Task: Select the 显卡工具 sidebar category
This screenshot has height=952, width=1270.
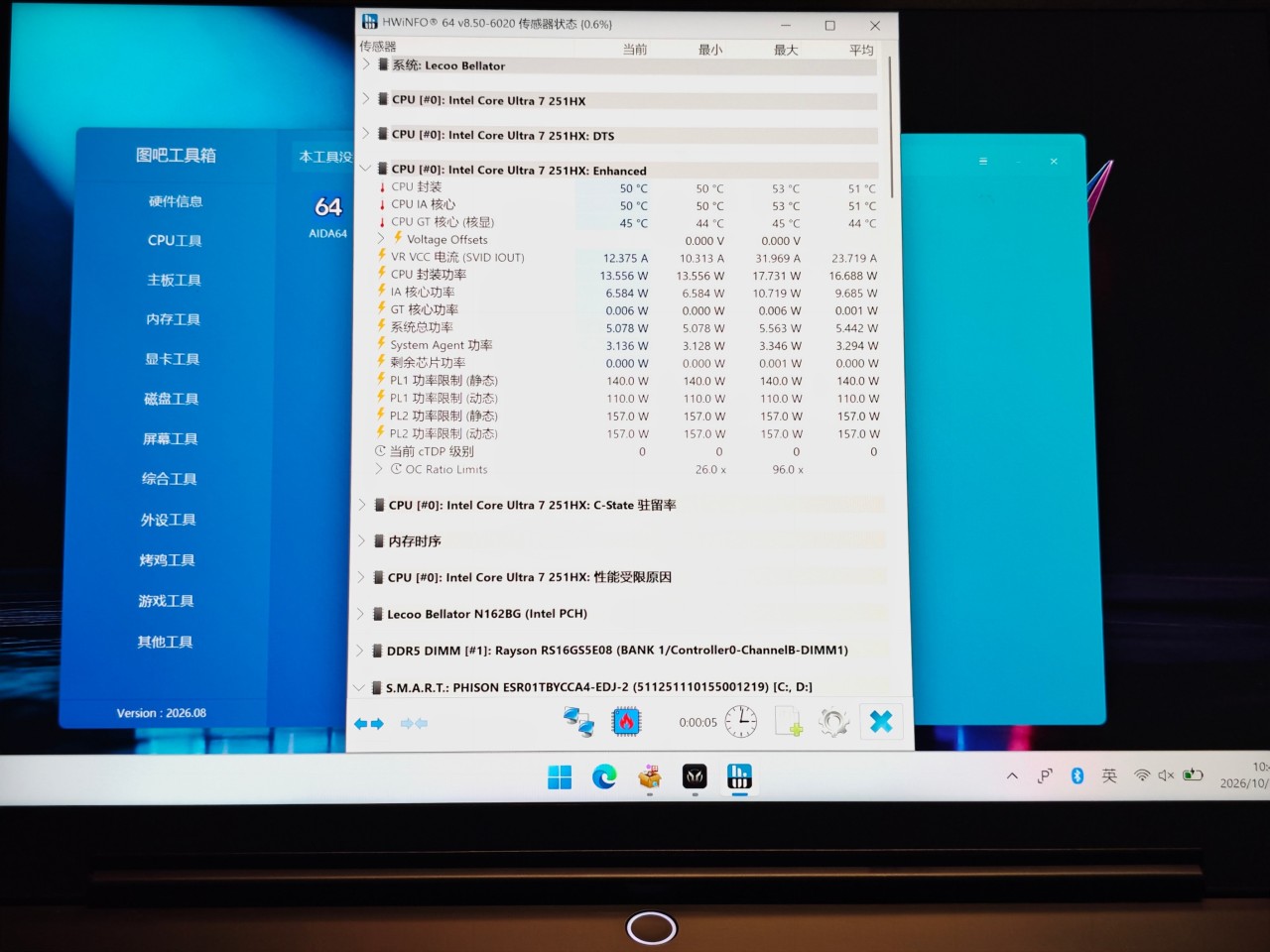Action: point(173,359)
